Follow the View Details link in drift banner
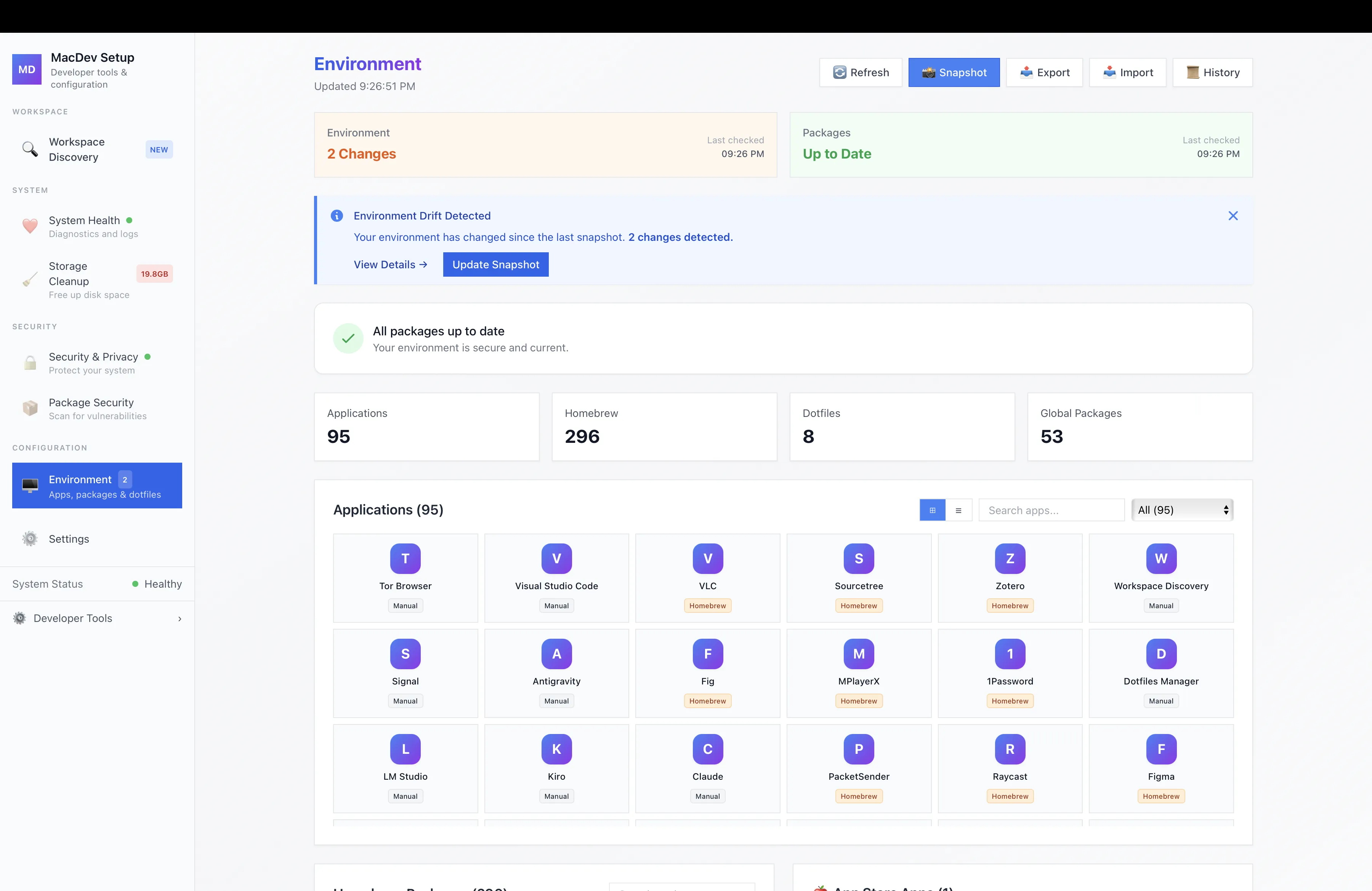 pyautogui.click(x=390, y=264)
